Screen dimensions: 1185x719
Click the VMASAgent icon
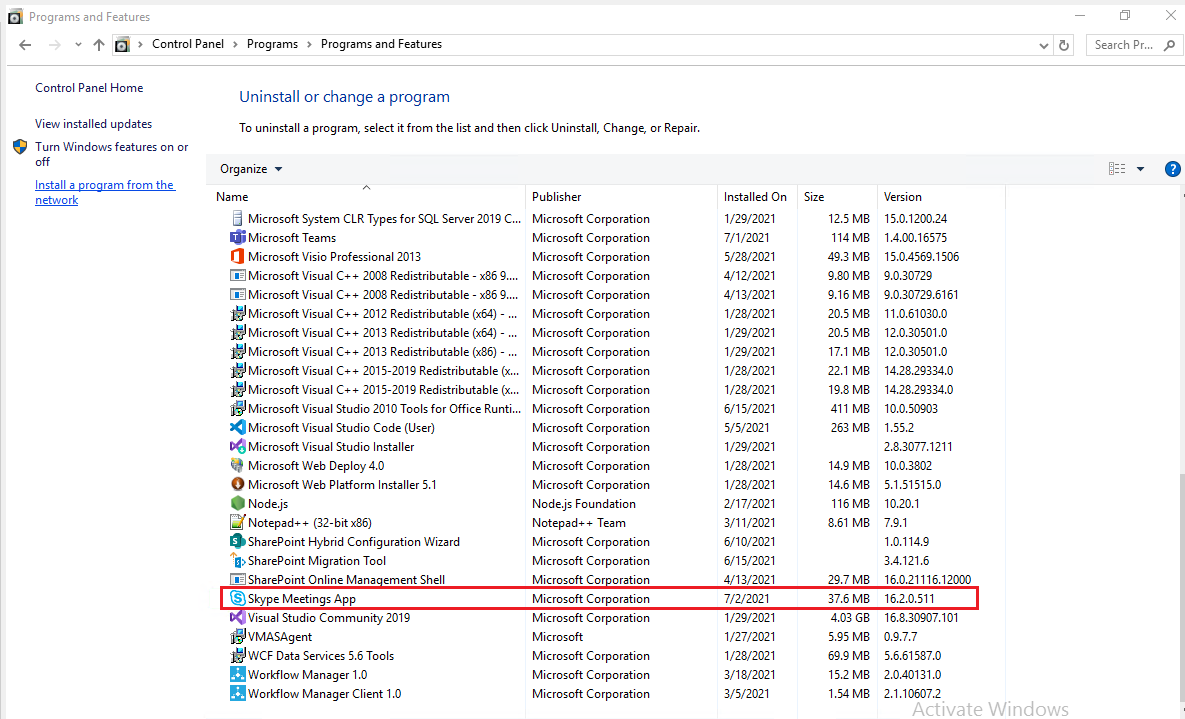coord(237,637)
